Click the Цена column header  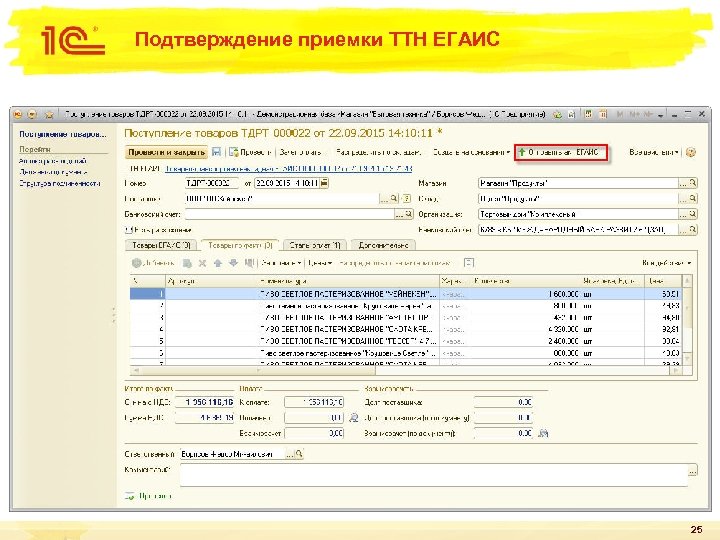click(x=663, y=281)
